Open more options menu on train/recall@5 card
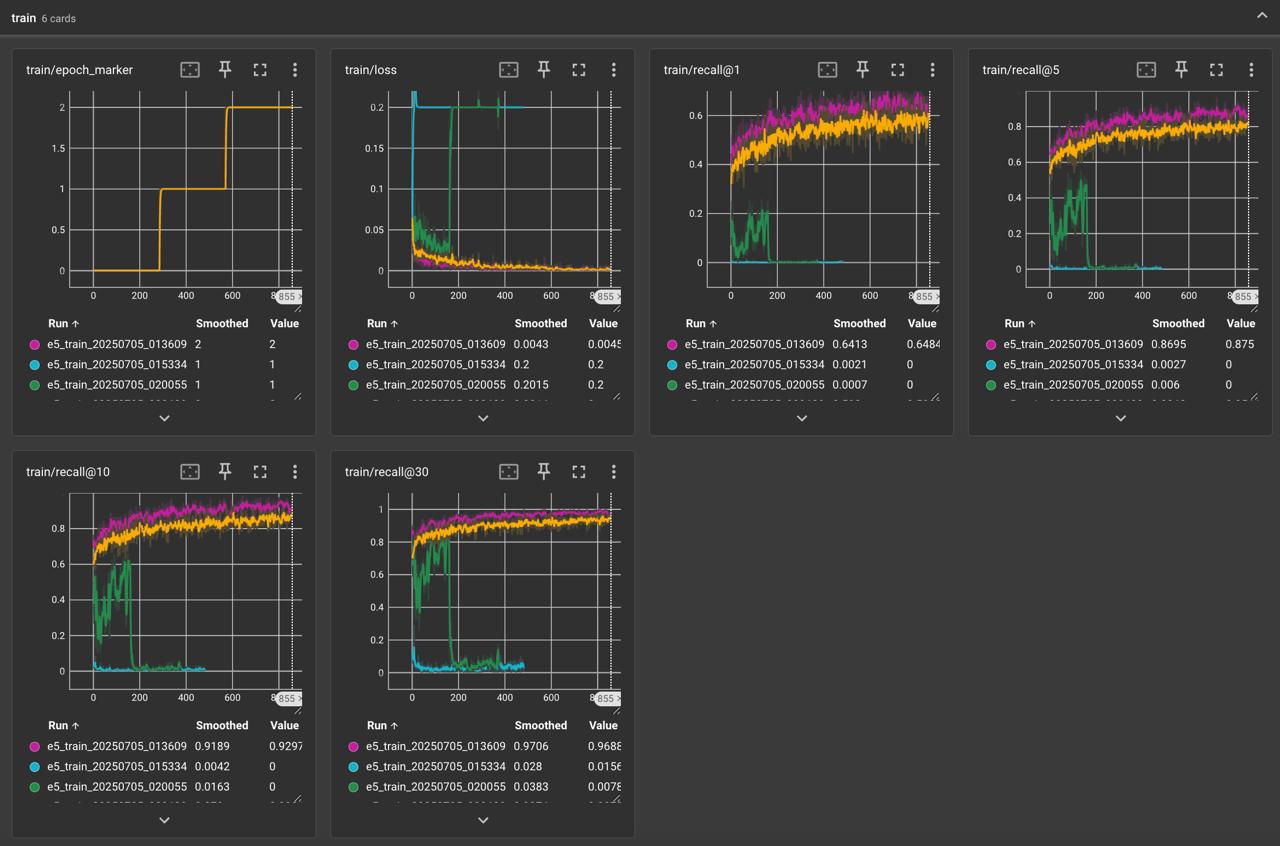The width and height of the screenshot is (1280, 846). tap(1250, 69)
